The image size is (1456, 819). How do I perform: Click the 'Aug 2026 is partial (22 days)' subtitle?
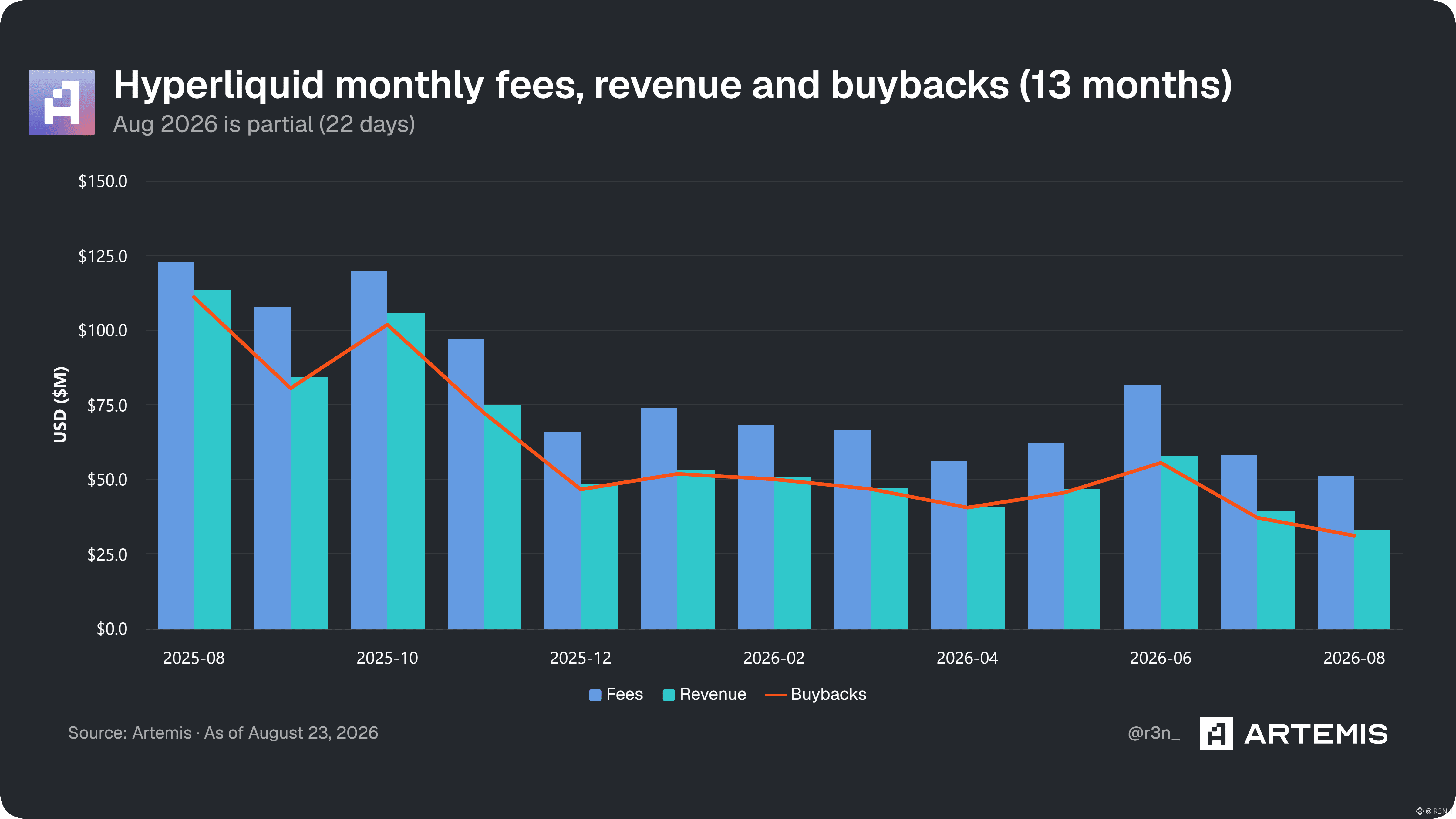coord(264,124)
